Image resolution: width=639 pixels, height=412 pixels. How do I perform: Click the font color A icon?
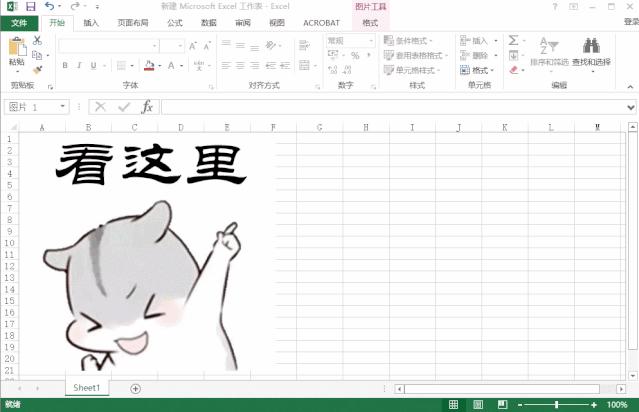pos(171,65)
